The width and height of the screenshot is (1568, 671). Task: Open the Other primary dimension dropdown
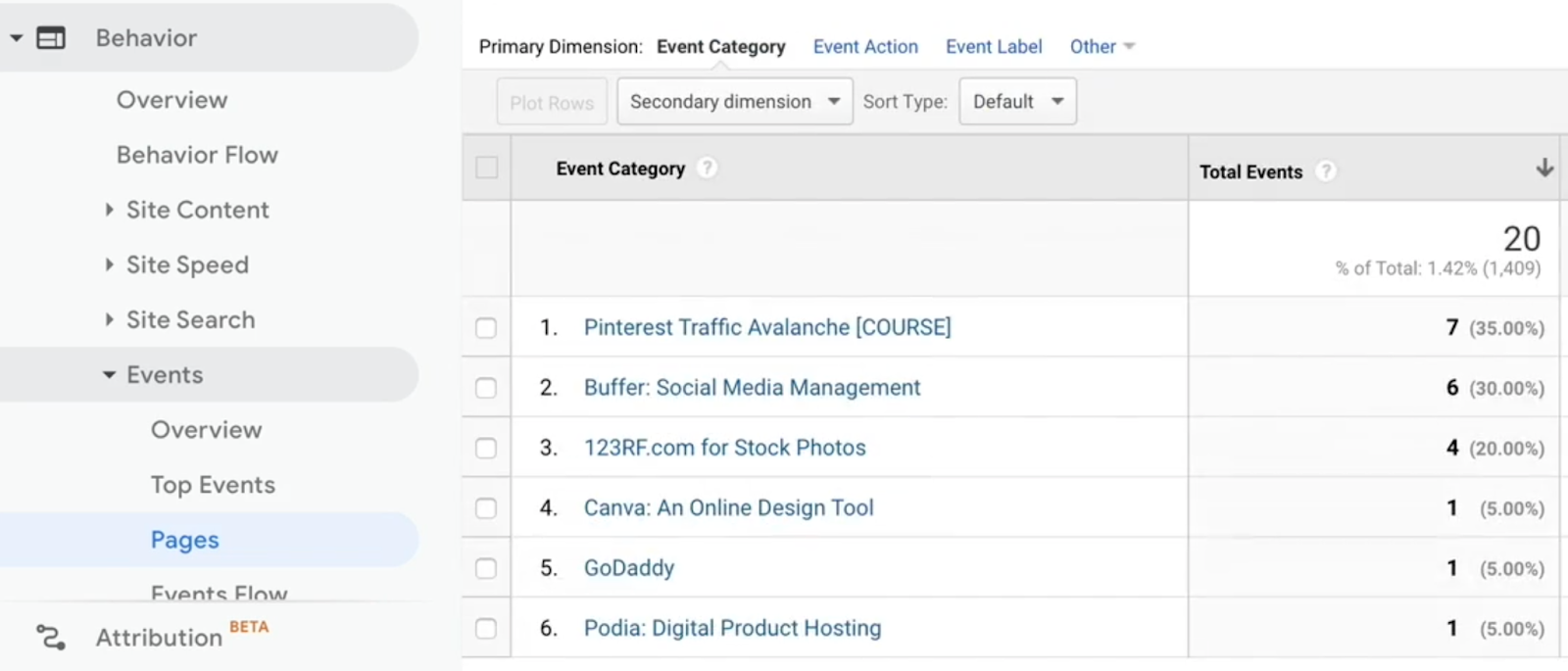pyautogui.click(x=1102, y=47)
